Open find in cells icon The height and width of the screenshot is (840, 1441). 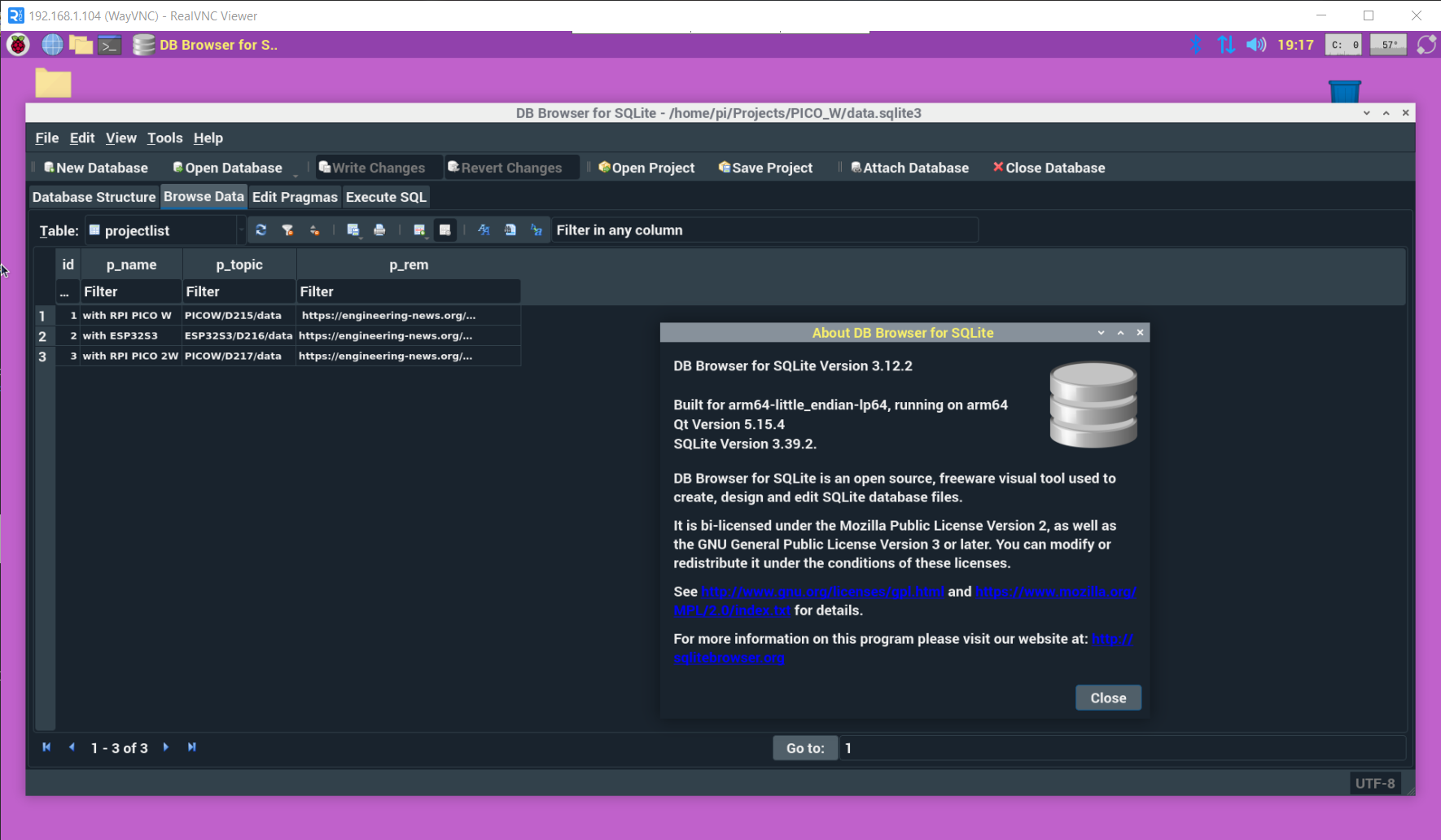point(510,230)
